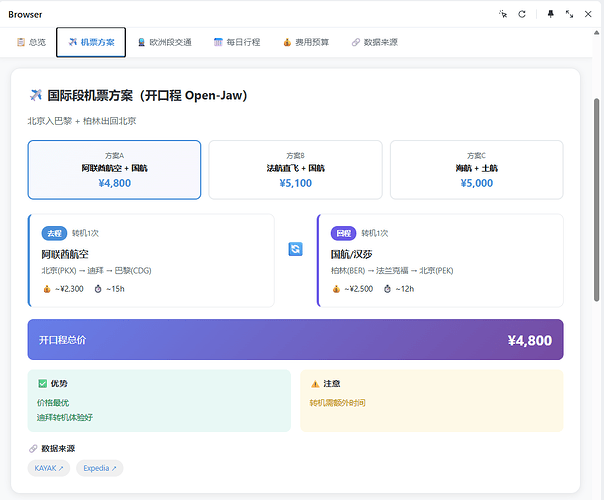Click 转机1次 label next to 去程

85,233
